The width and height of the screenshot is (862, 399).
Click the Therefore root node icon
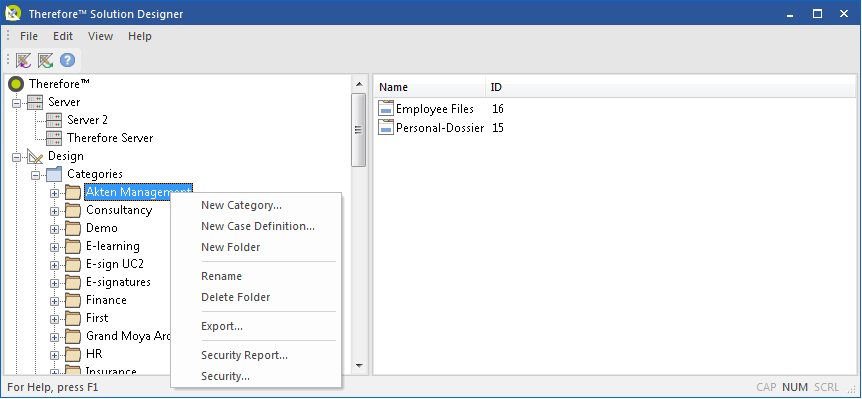17,84
